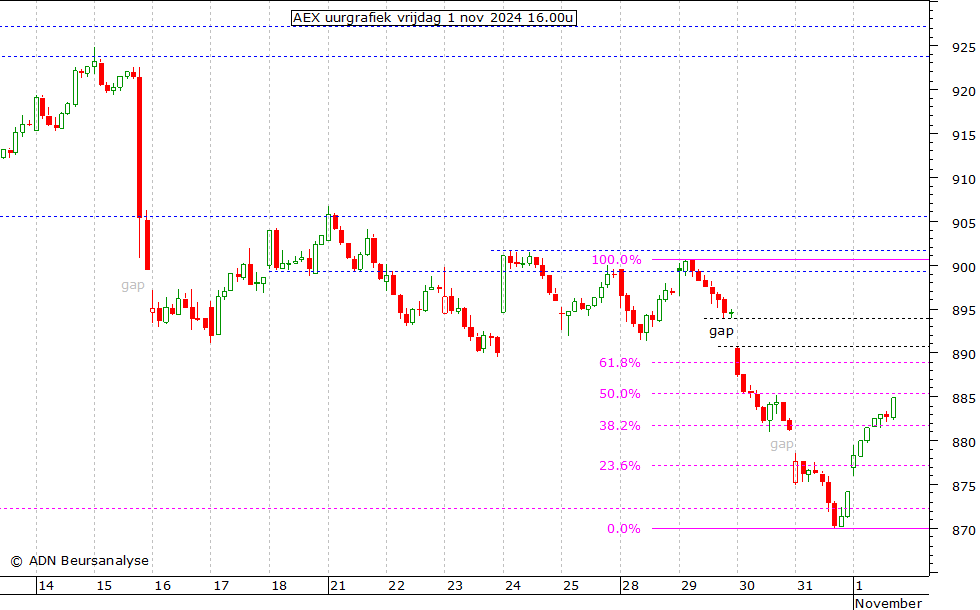Click the '38.2%' Fibonacci label
The height and width of the screenshot is (610, 980).
pos(619,426)
